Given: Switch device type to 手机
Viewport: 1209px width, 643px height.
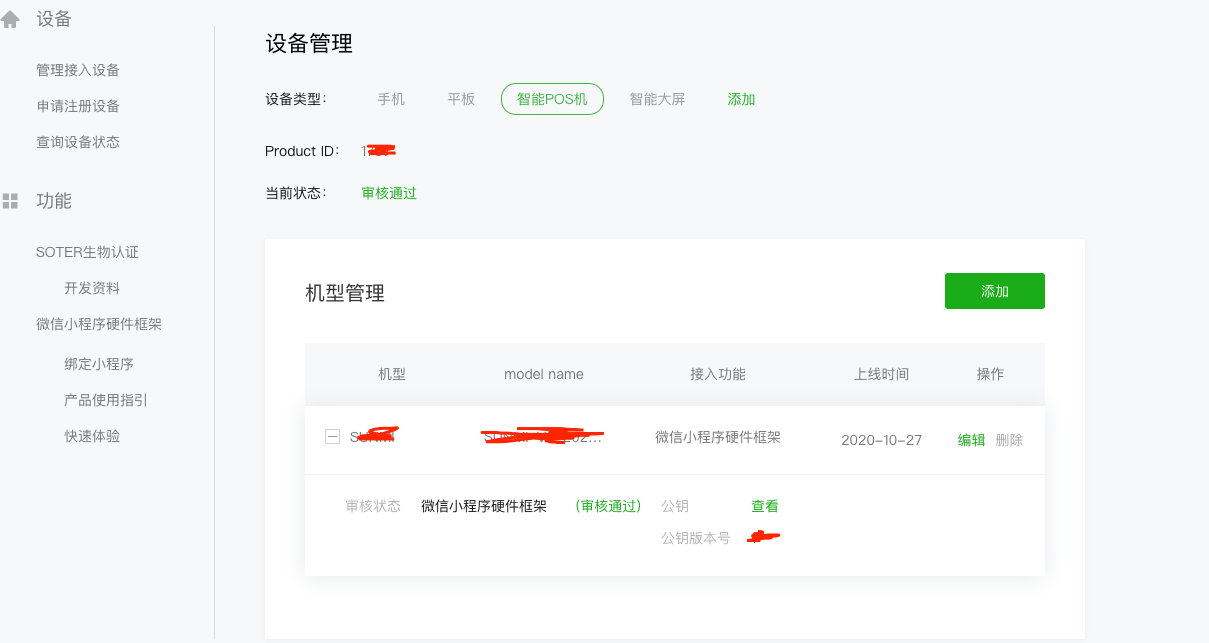Looking at the screenshot, I should (x=391, y=99).
